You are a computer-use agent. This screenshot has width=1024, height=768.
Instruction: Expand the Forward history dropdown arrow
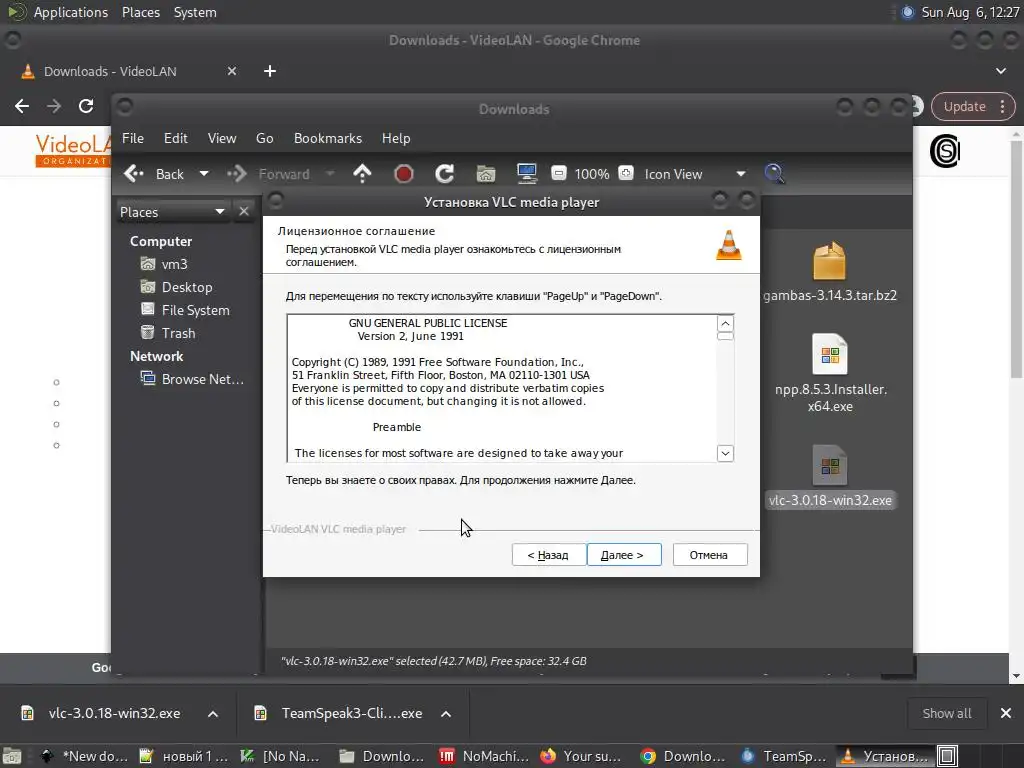[x=330, y=174]
